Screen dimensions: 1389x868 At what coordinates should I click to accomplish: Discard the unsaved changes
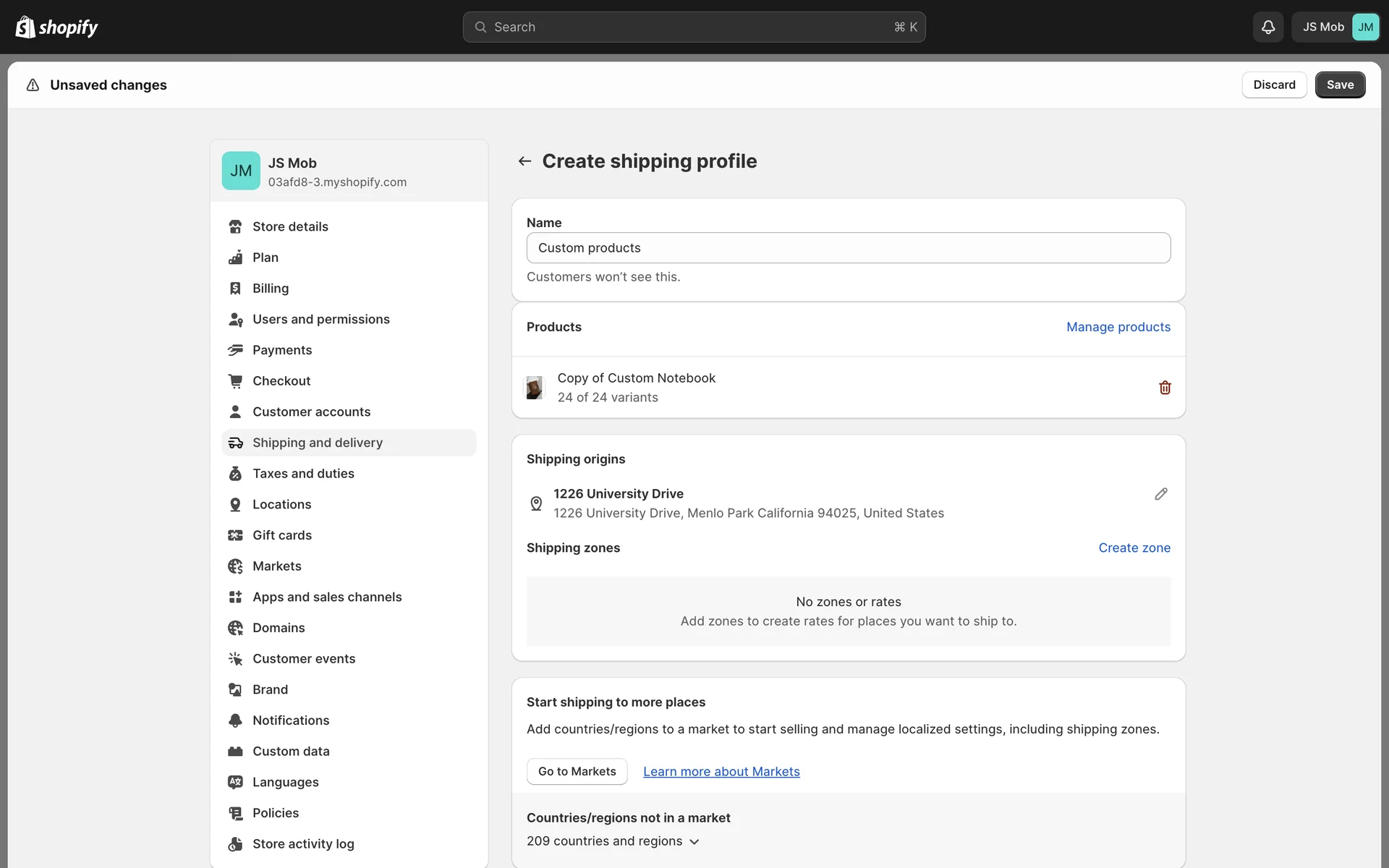pos(1273,85)
